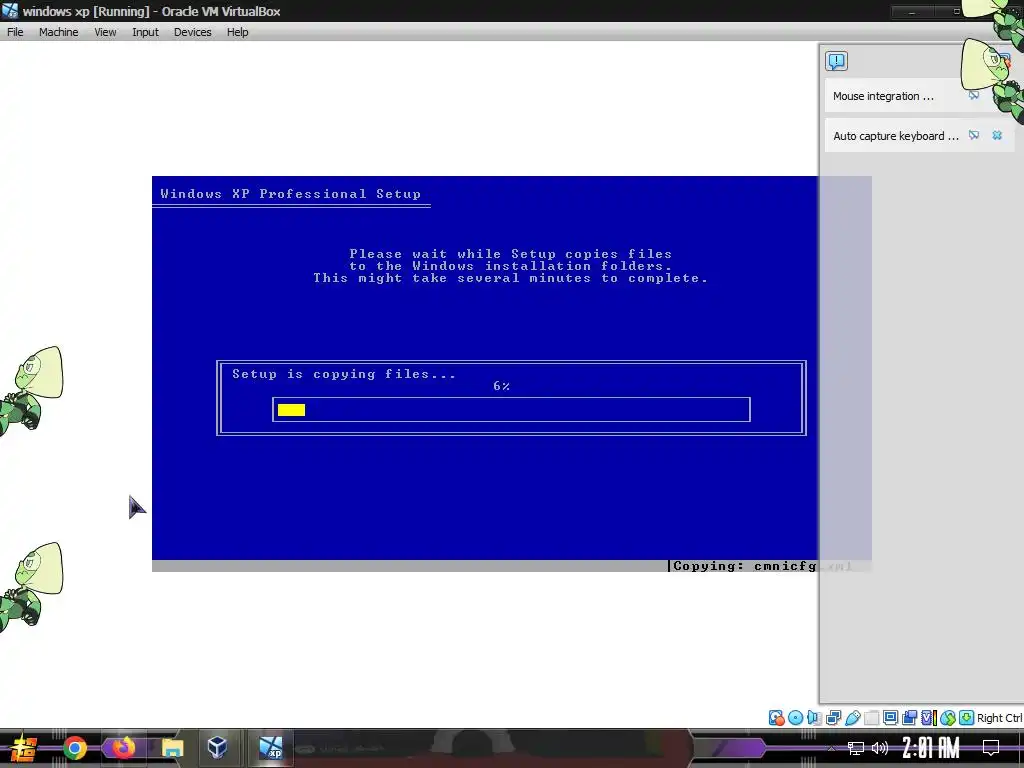This screenshot has height=768, width=1024.
Task: Click the volume speaker tray icon
Action: [880, 748]
